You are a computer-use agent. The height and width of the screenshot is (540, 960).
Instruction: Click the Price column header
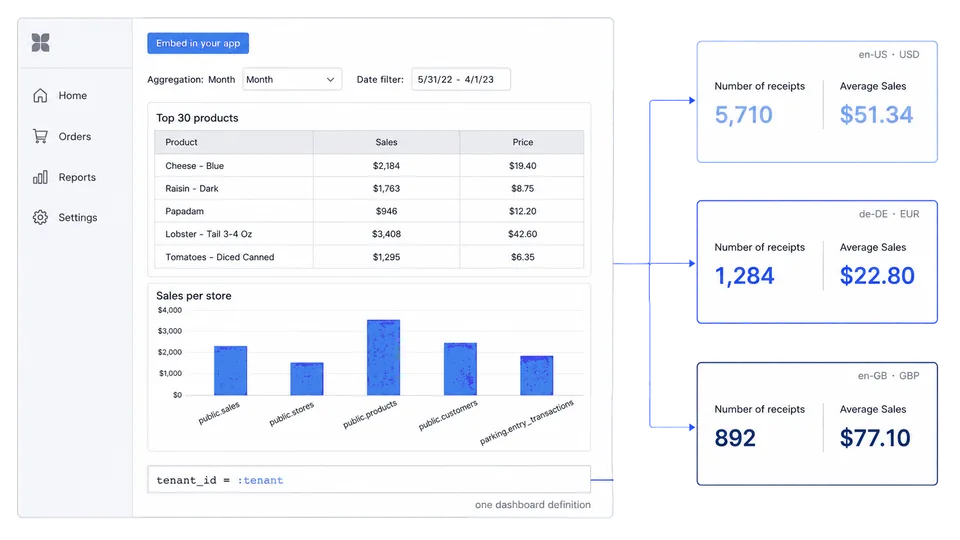click(x=523, y=142)
